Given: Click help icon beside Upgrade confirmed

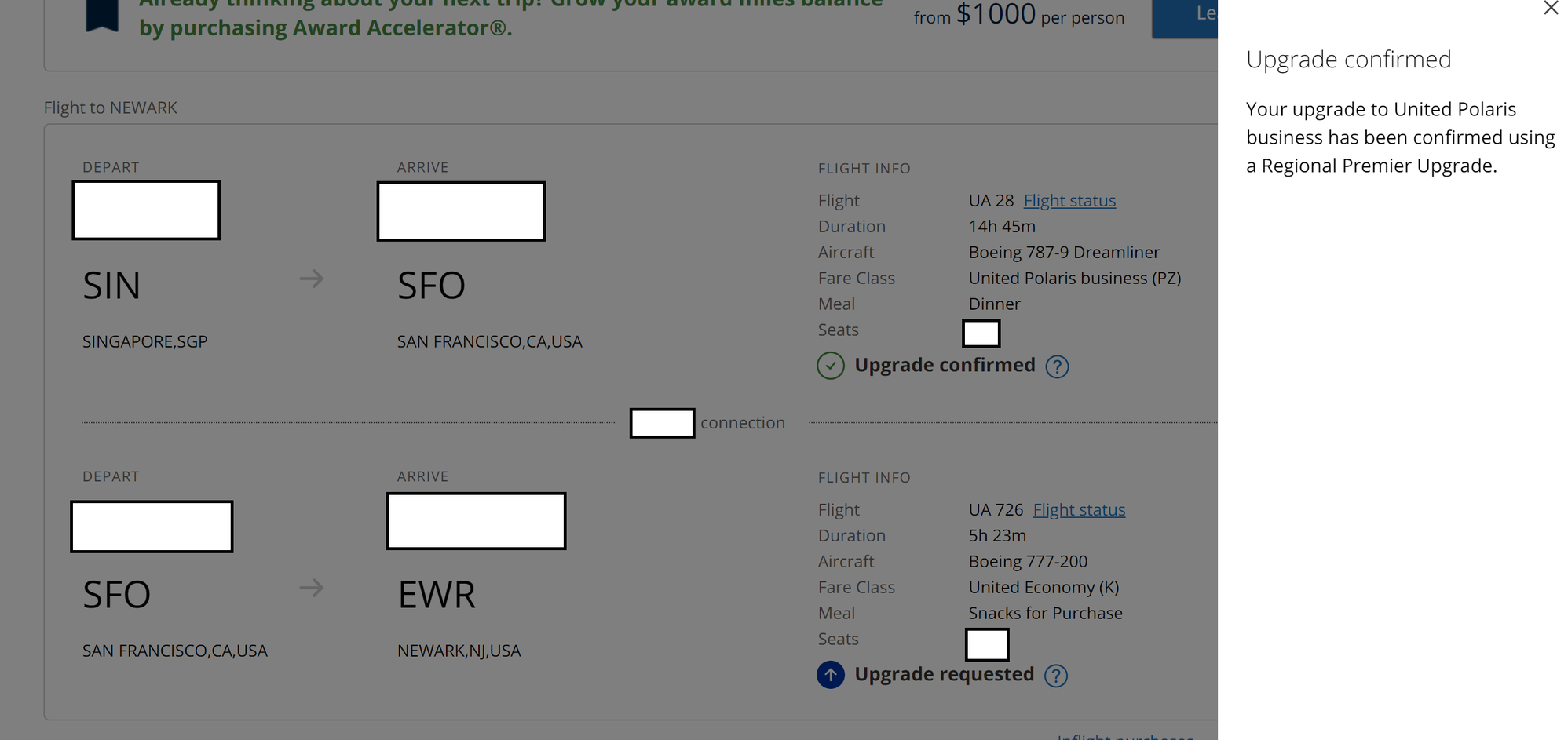Looking at the screenshot, I should coord(1057,366).
